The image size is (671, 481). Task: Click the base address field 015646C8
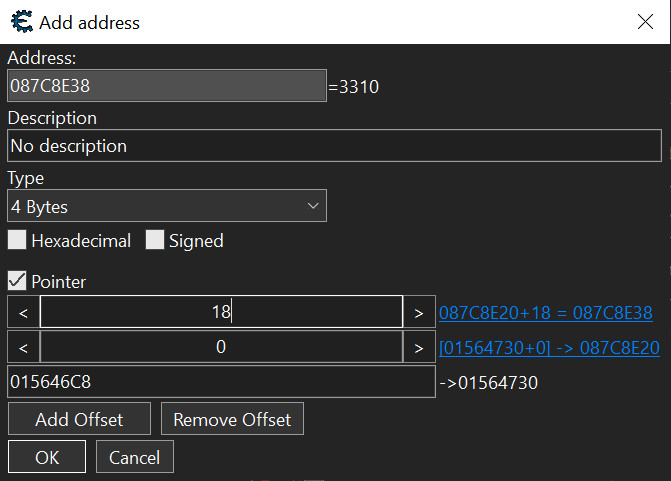coord(221,382)
